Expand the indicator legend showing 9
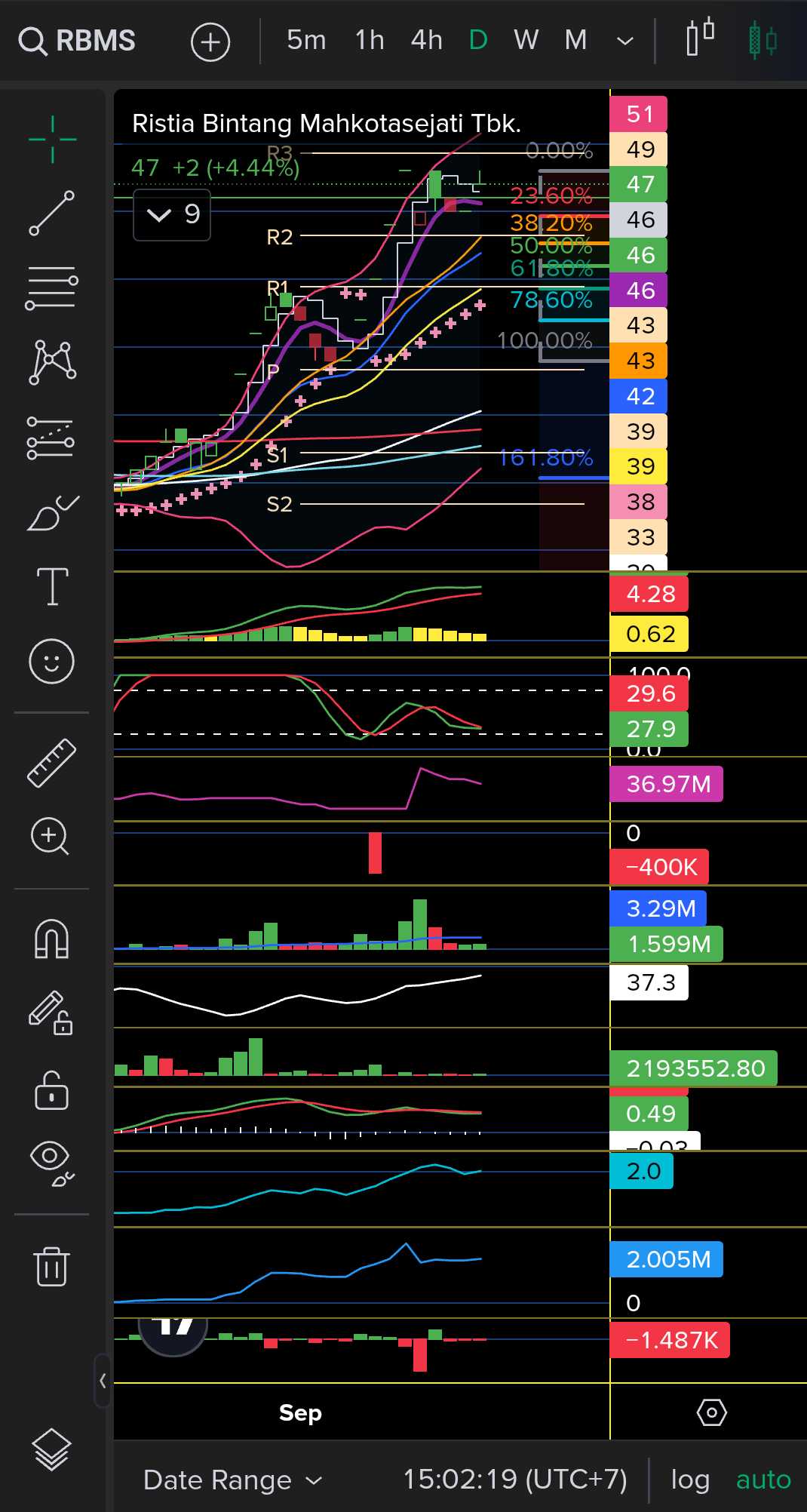807x1512 pixels. [172, 215]
